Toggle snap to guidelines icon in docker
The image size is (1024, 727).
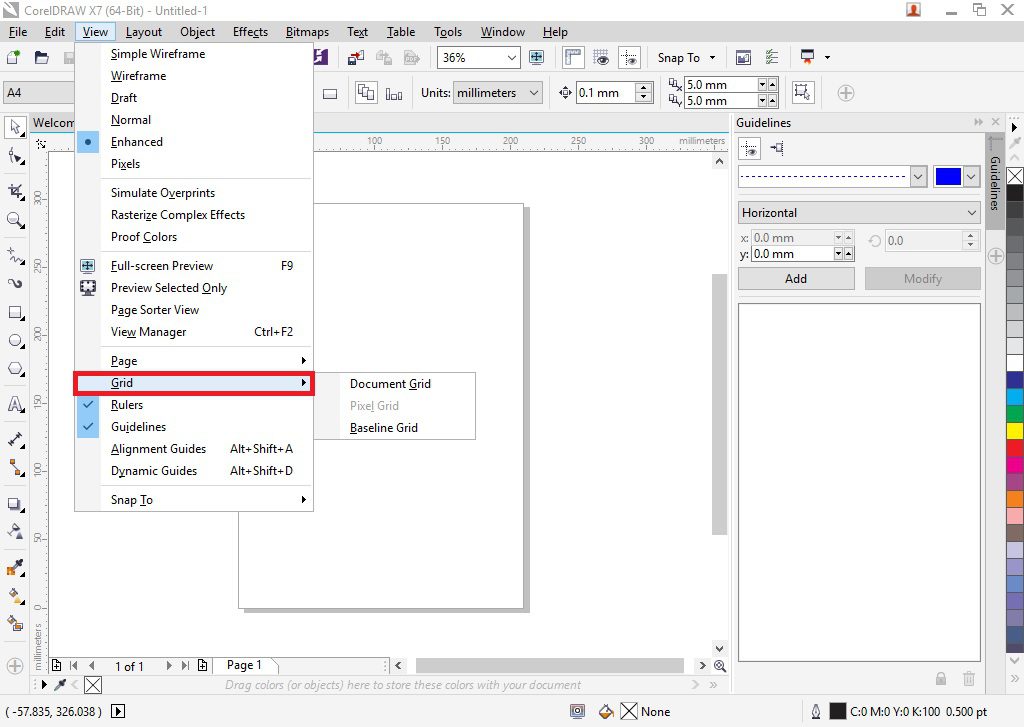click(x=777, y=149)
